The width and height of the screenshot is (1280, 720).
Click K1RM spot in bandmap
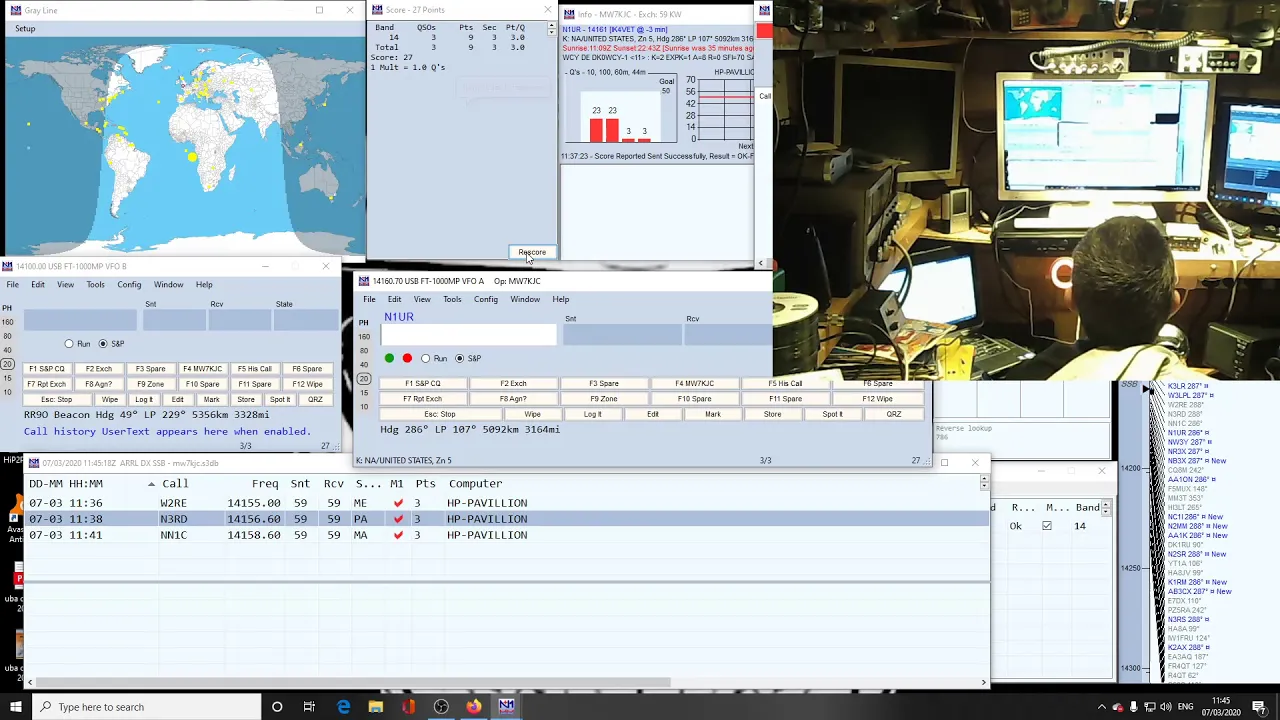(1197, 582)
